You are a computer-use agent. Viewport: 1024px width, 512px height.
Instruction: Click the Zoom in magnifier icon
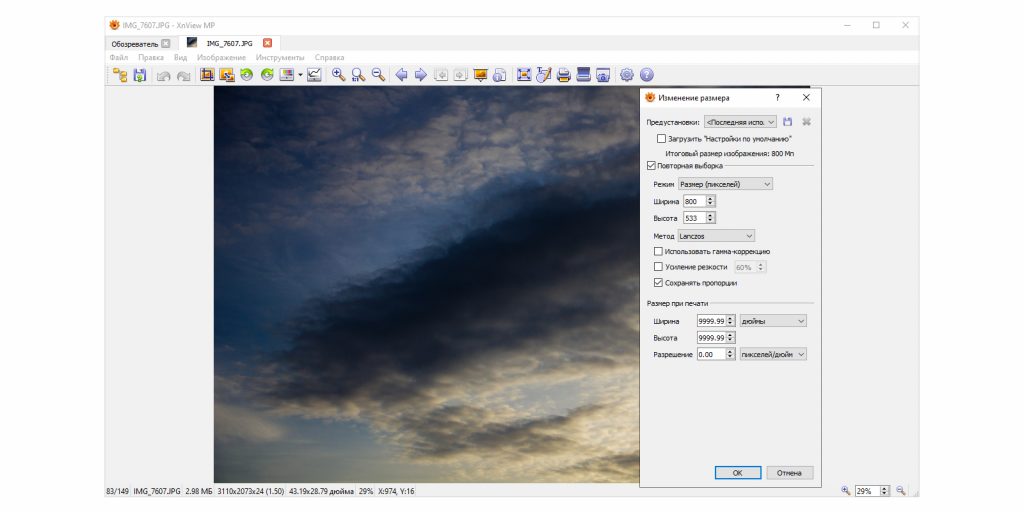pos(338,75)
